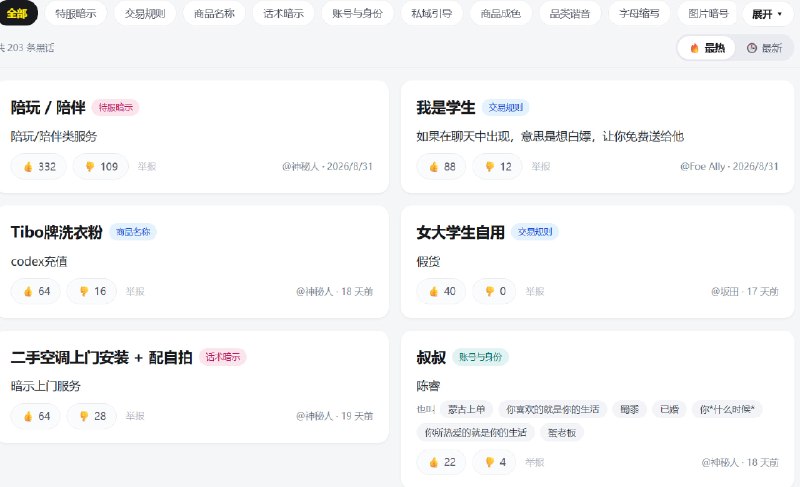Downvote the 二手空调上门安装 entry

point(92,416)
